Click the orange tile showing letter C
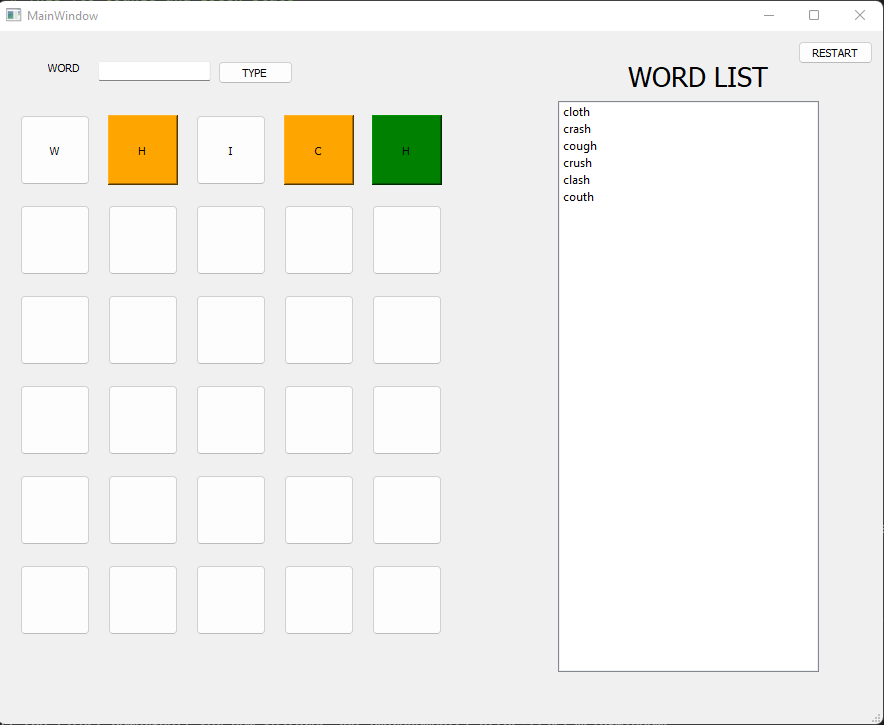The width and height of the screenshot is (884, 725). [318, 150]
